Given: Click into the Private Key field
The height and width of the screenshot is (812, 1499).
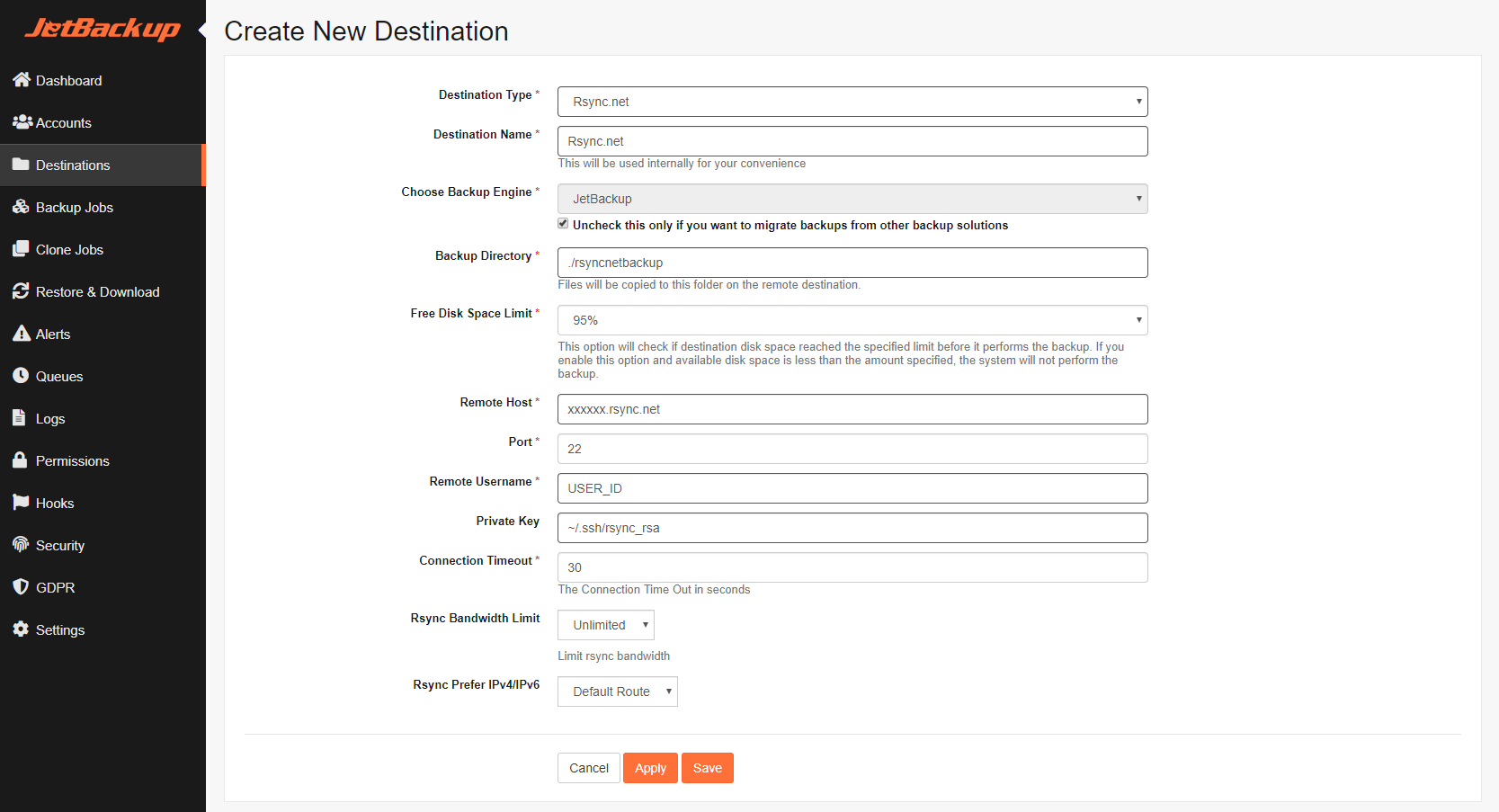Looking at the screenshot, I should (852, 528).
